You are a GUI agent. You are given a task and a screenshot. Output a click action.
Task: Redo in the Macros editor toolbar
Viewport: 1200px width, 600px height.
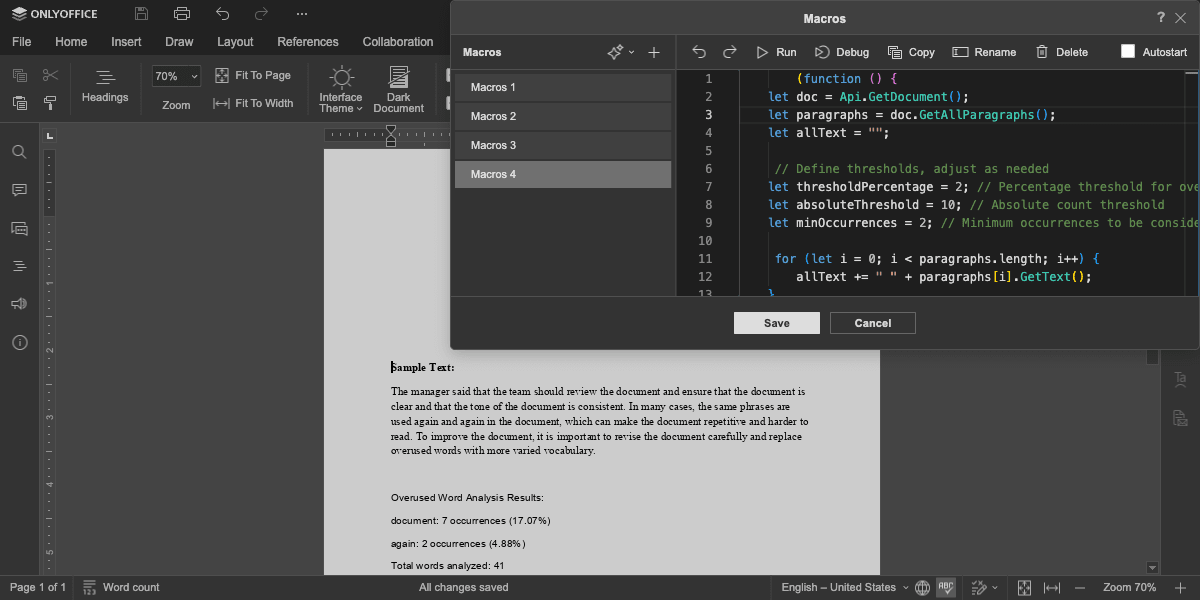point(730,52)
